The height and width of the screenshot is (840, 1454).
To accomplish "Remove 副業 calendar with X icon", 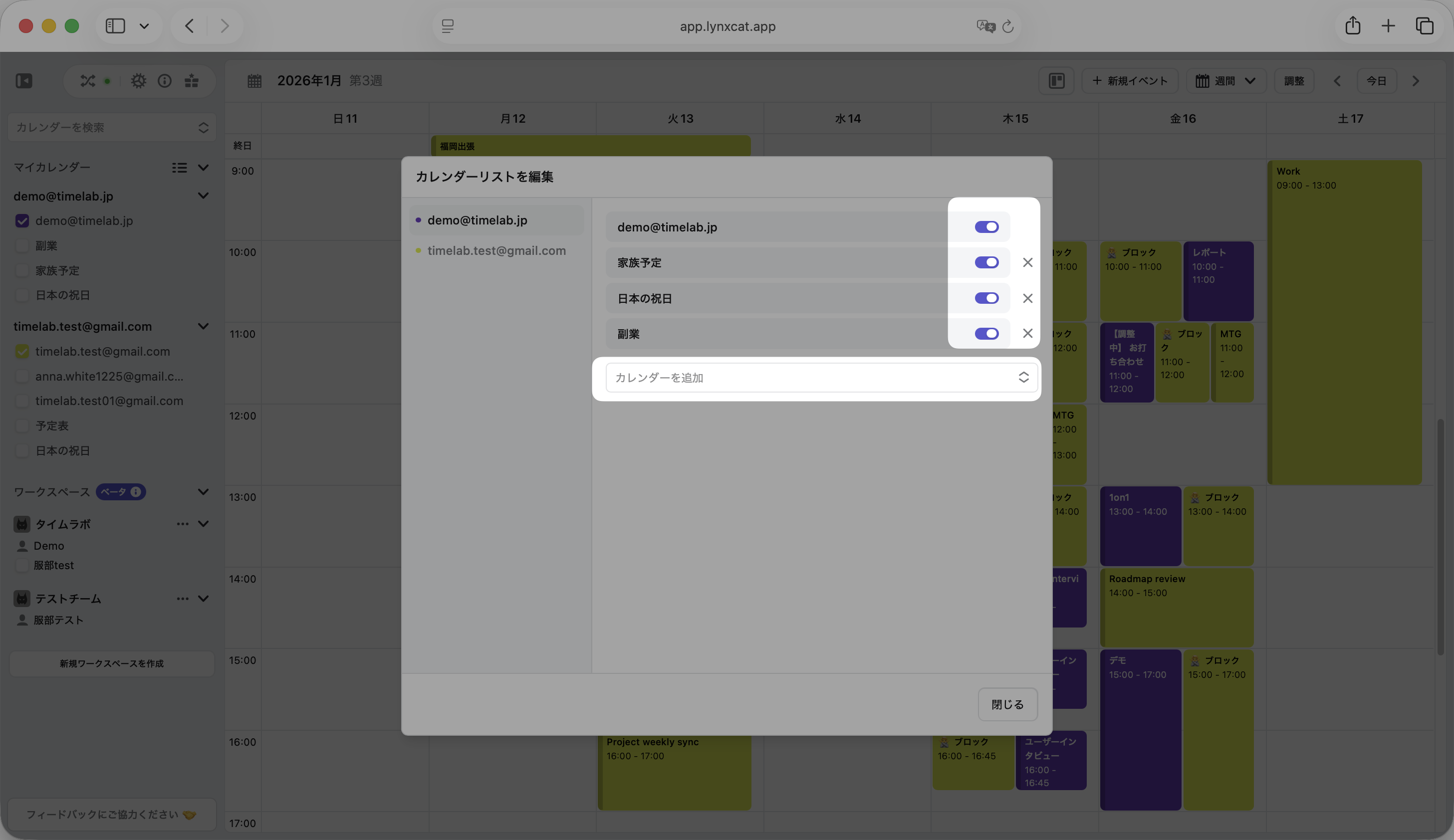I will point(1027,334).
